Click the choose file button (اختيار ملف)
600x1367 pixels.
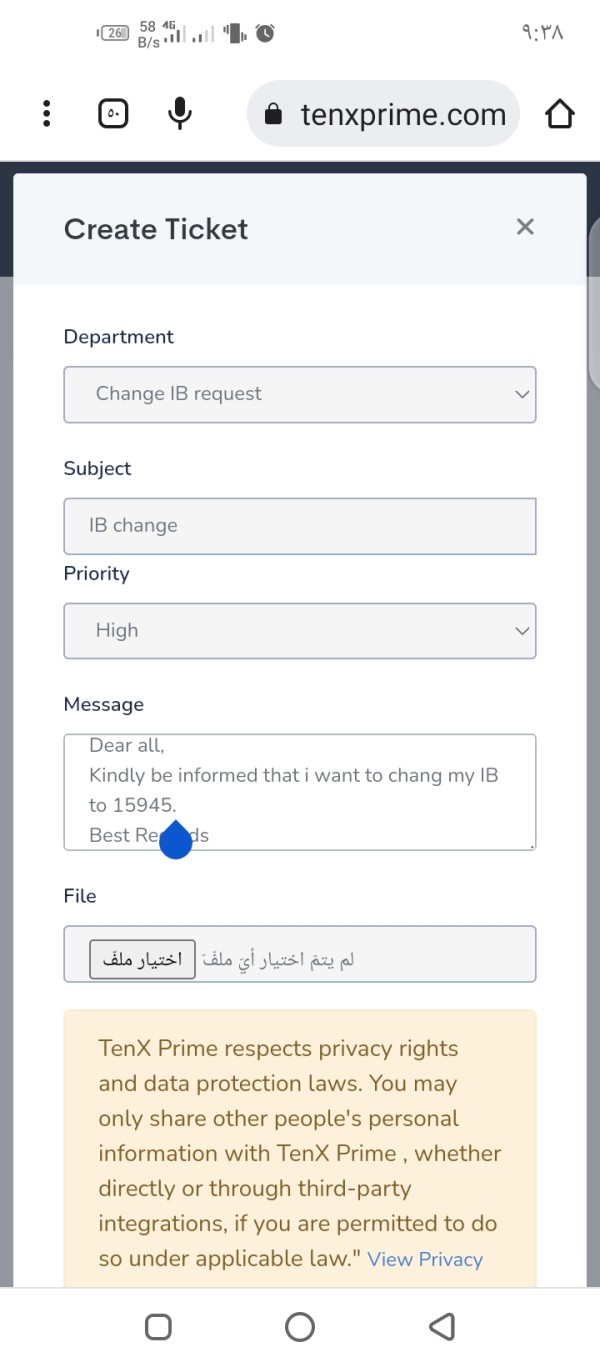click(142, 960)
